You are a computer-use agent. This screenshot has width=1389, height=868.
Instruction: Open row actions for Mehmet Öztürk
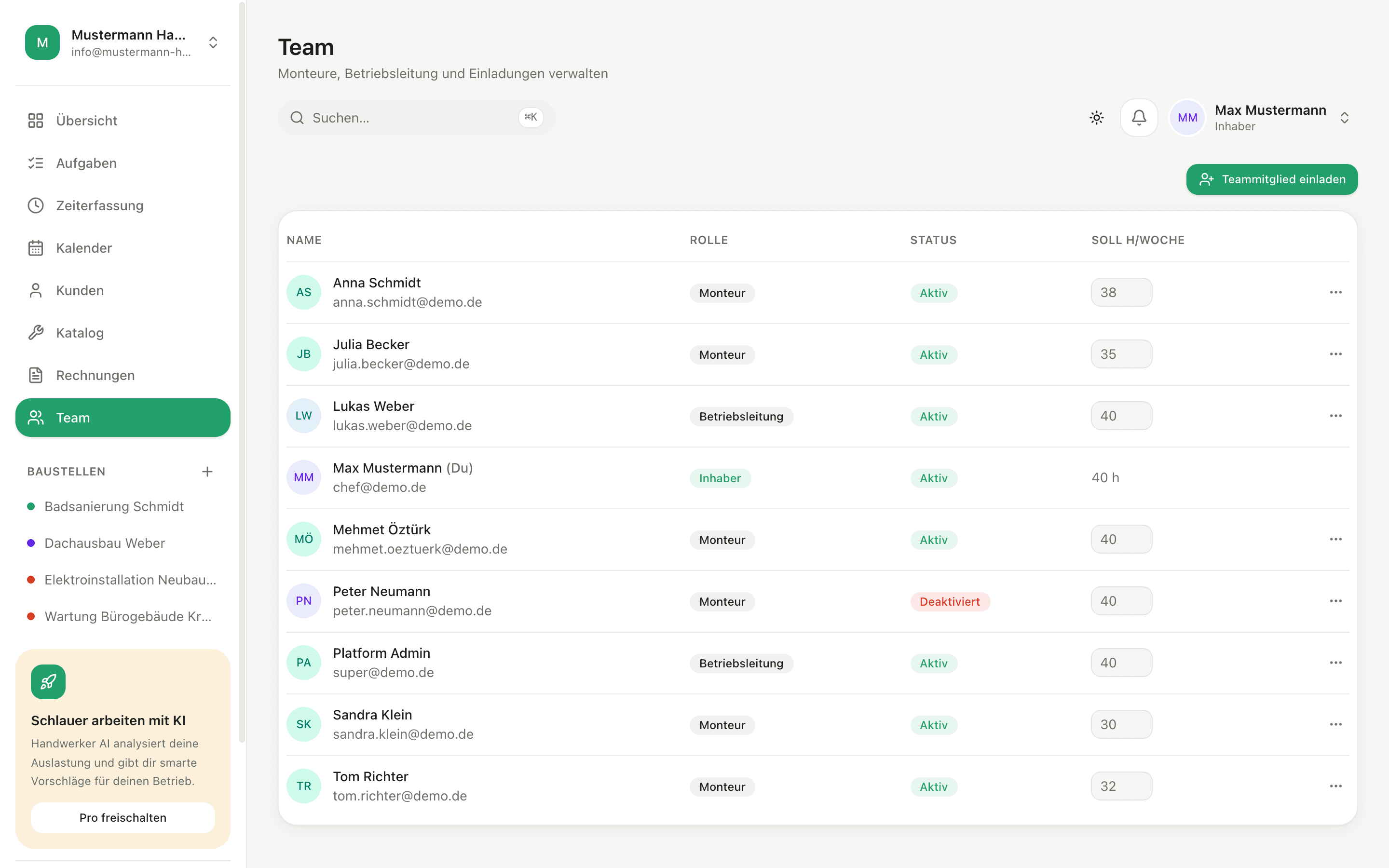coord(1335,539)
